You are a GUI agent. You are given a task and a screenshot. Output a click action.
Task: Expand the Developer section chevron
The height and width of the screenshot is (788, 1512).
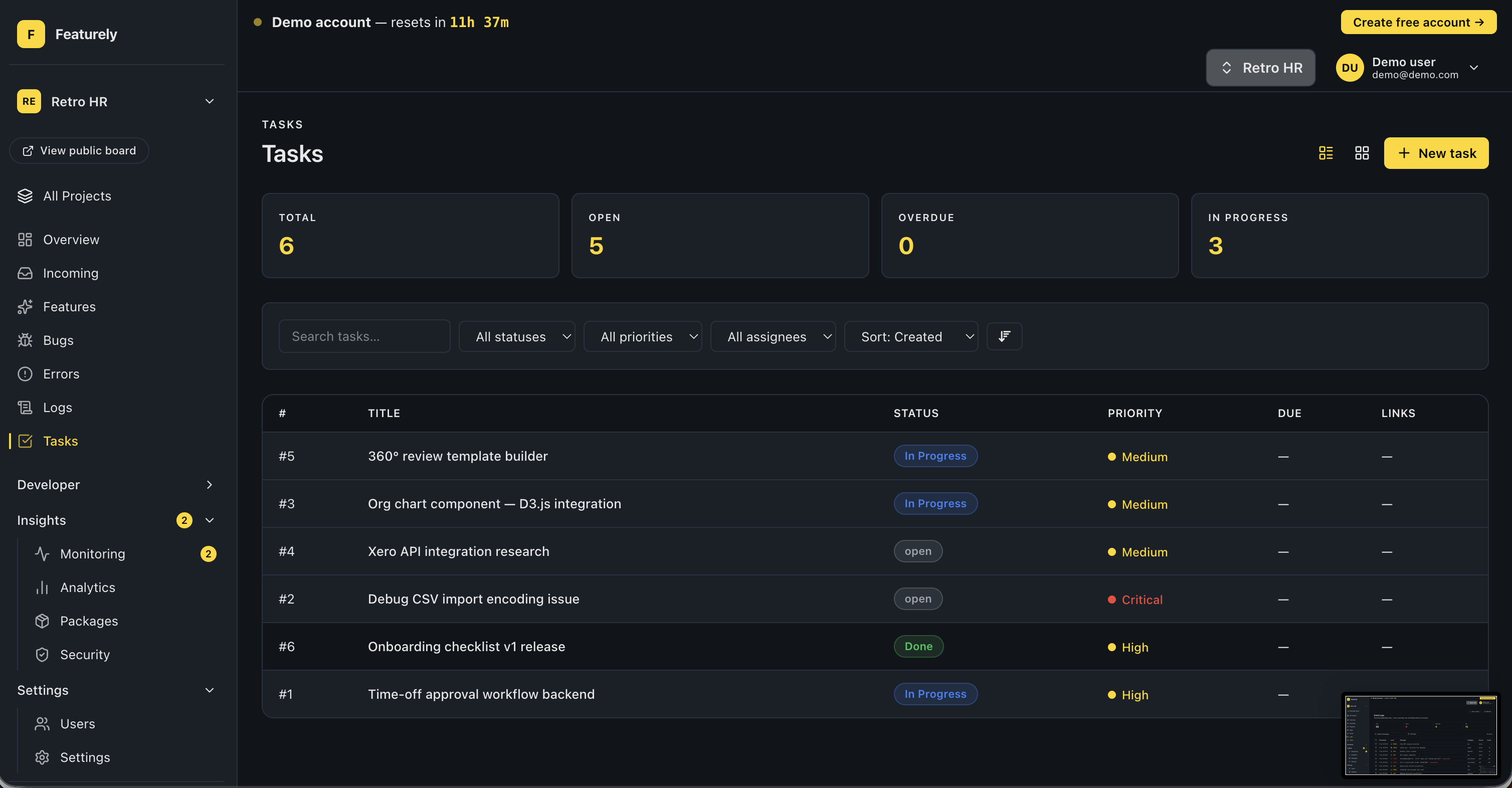(210, 485)
